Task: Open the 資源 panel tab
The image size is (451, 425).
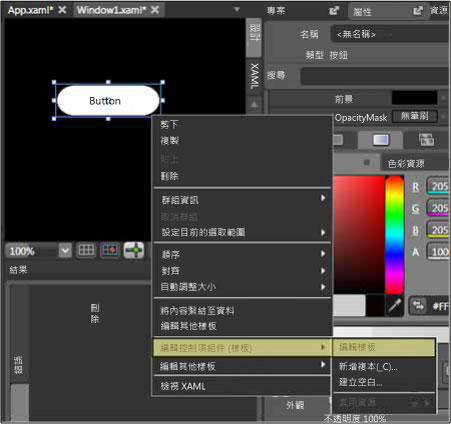Action: 439,11
